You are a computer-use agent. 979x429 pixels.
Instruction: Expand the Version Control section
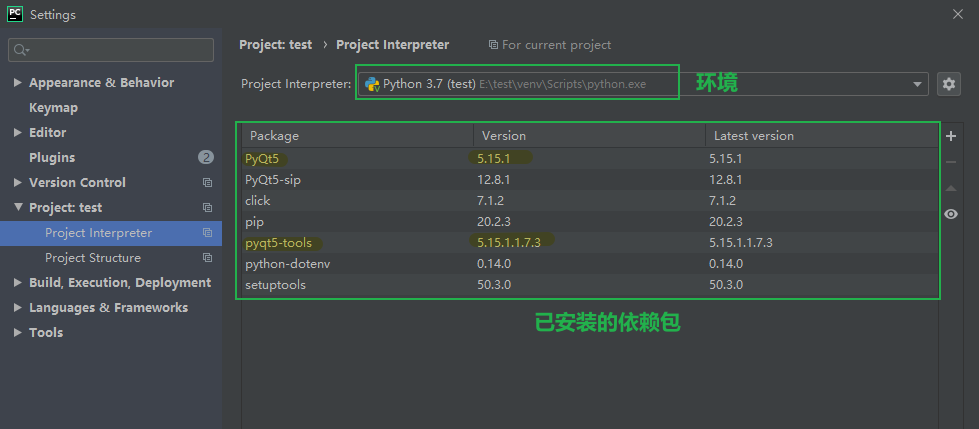click(x=17, y=182)
